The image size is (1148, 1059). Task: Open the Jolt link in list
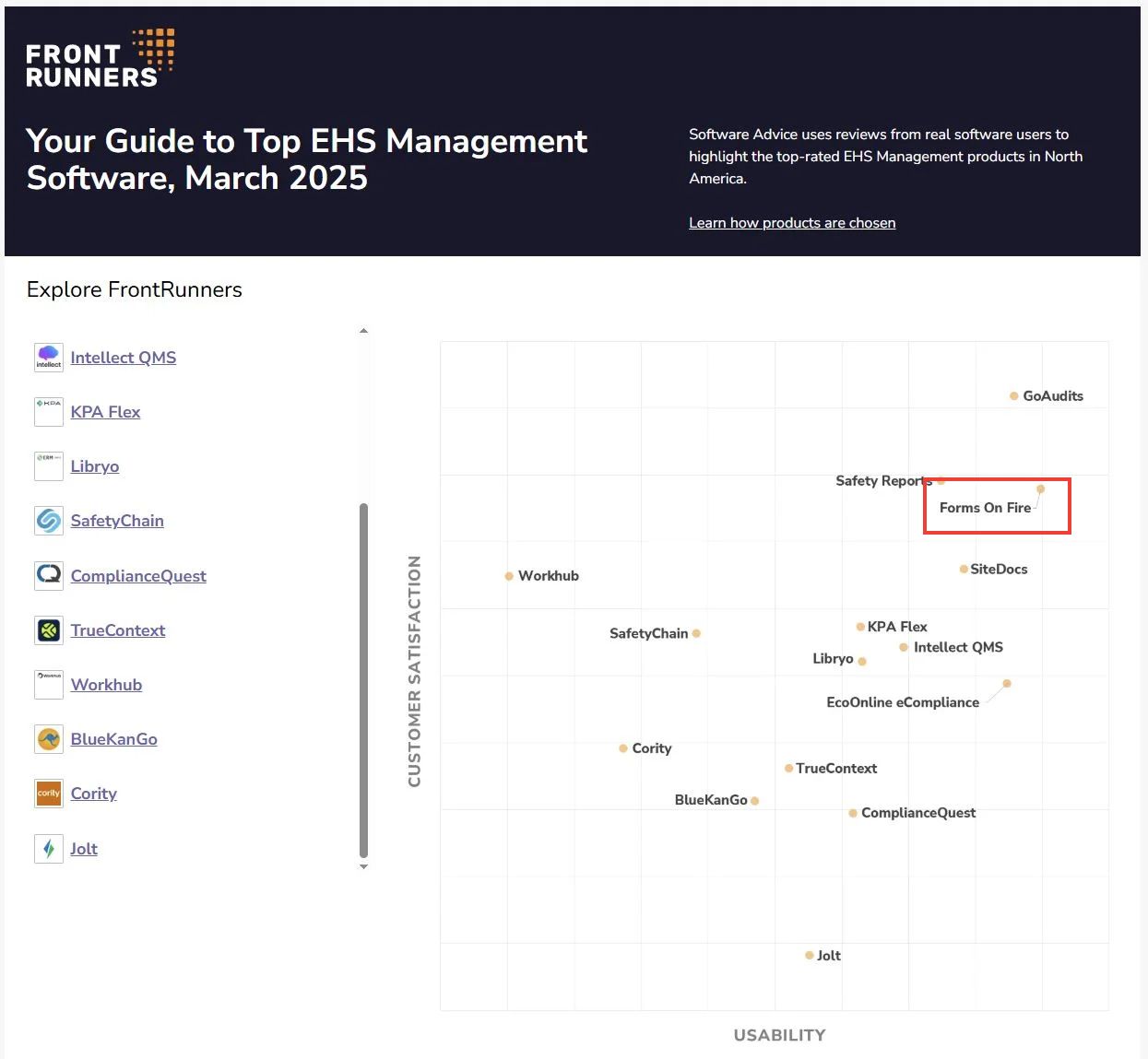pos(84,849)
